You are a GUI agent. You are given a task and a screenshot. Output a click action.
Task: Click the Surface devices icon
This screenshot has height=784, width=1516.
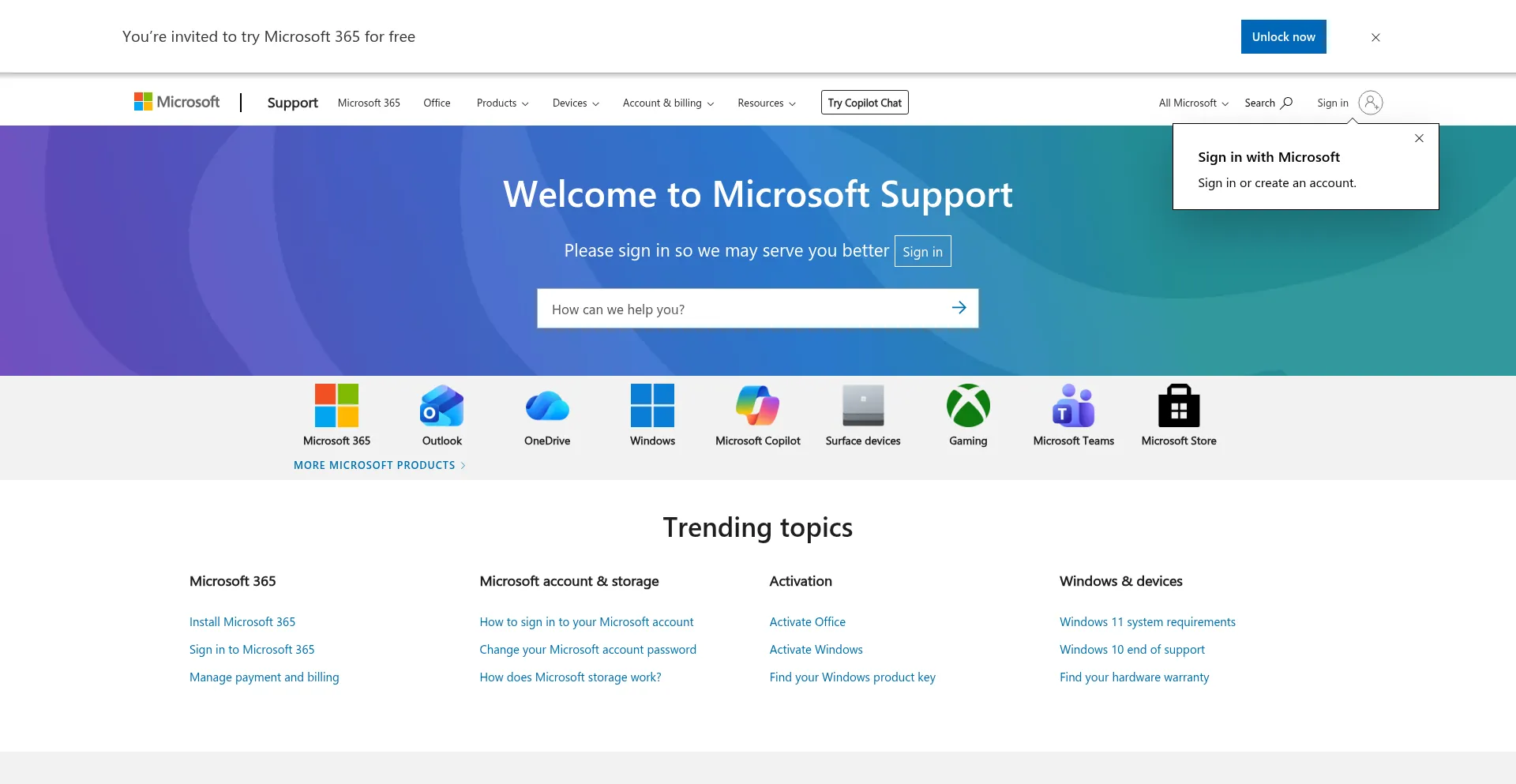point(863,406)
